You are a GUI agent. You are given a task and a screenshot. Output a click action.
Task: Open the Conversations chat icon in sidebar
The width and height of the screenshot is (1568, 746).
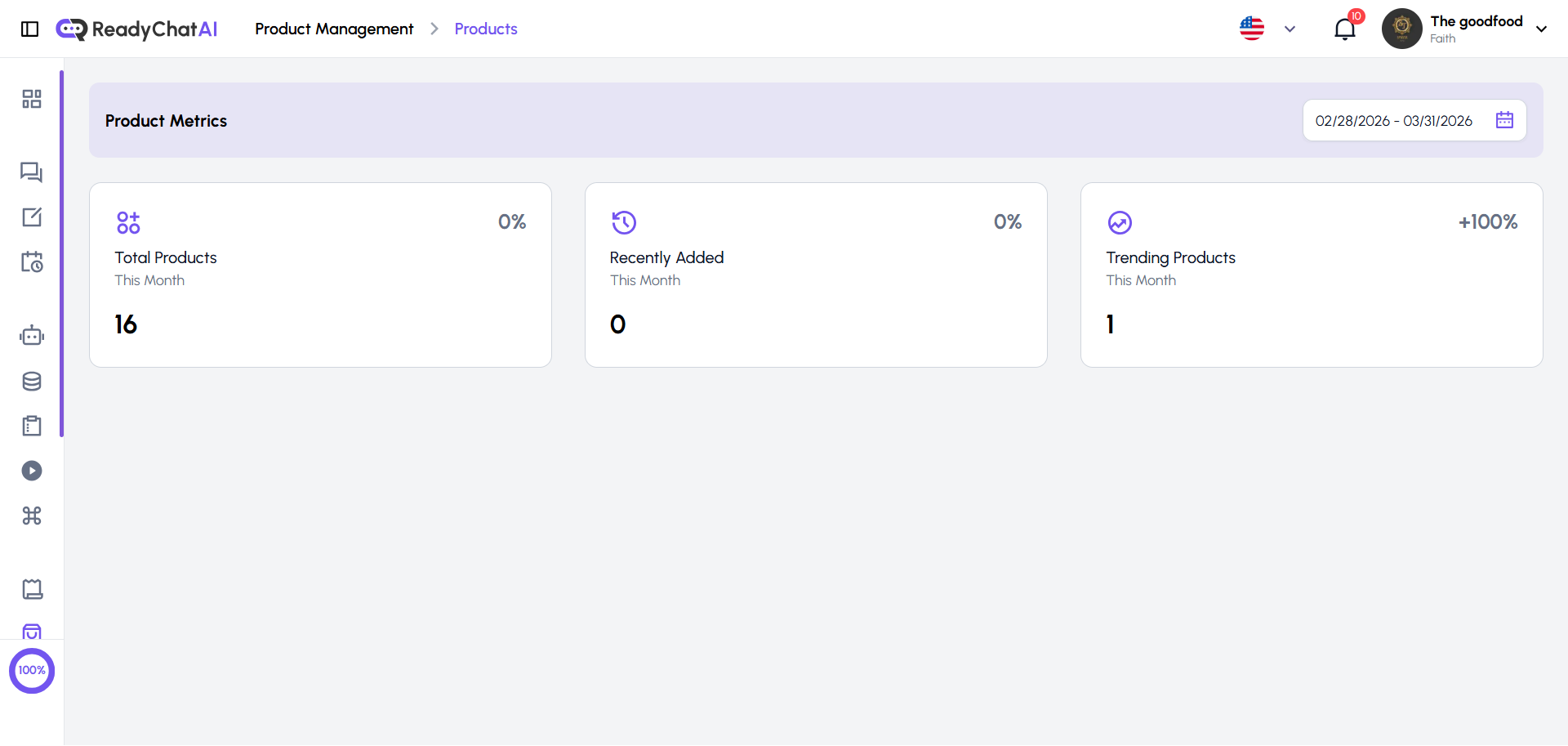click(x=32, y=172)
